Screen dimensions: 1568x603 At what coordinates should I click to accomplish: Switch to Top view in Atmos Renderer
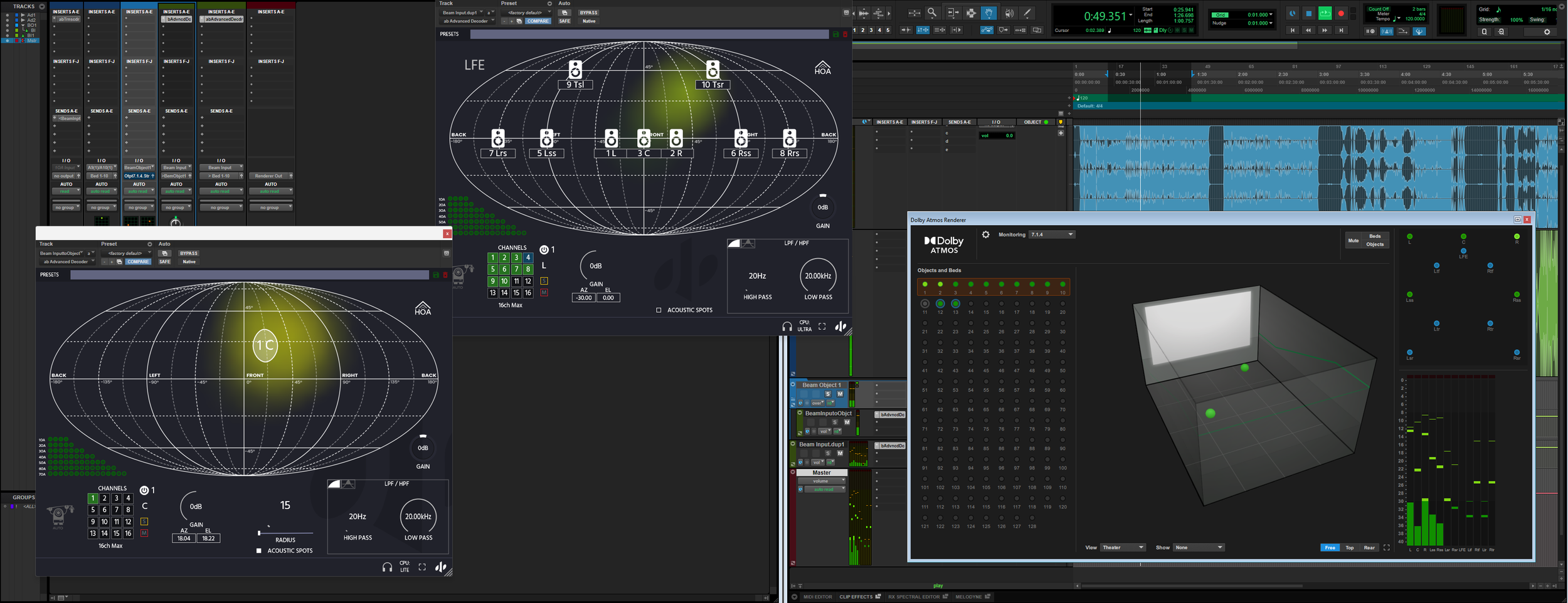[1350, 547]
